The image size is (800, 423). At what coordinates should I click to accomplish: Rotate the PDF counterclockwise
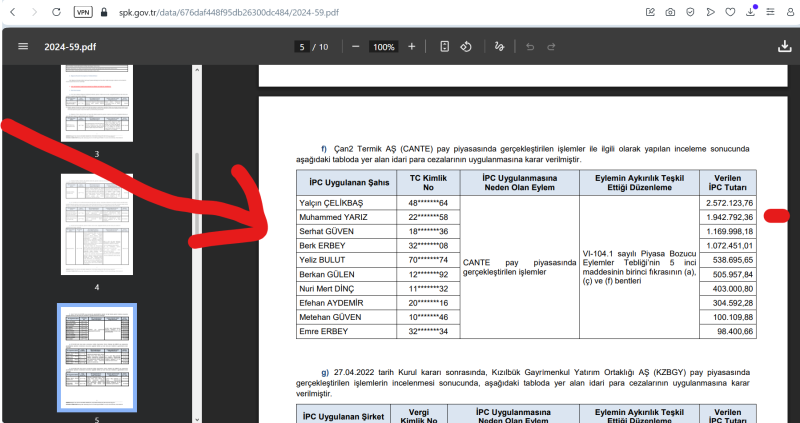(x=466, y=47)
